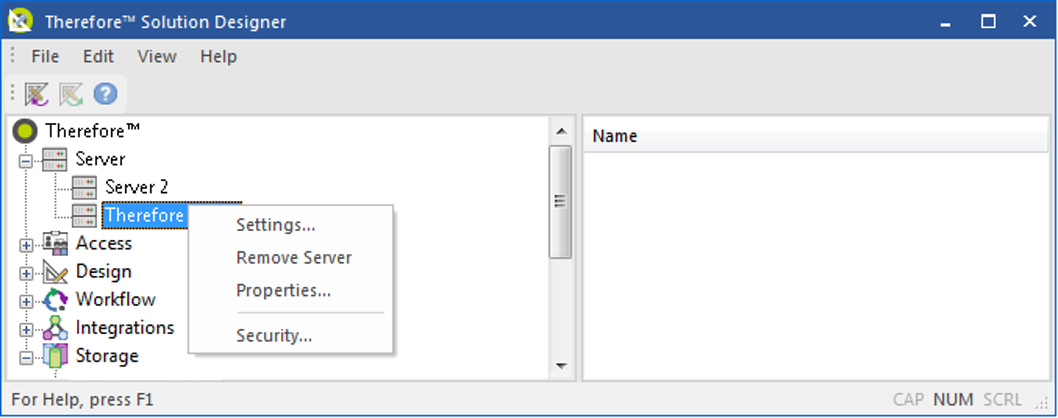Collapse the Storage tree node
This screenshot has height=418, width=1058.
[x=26, y=357]
